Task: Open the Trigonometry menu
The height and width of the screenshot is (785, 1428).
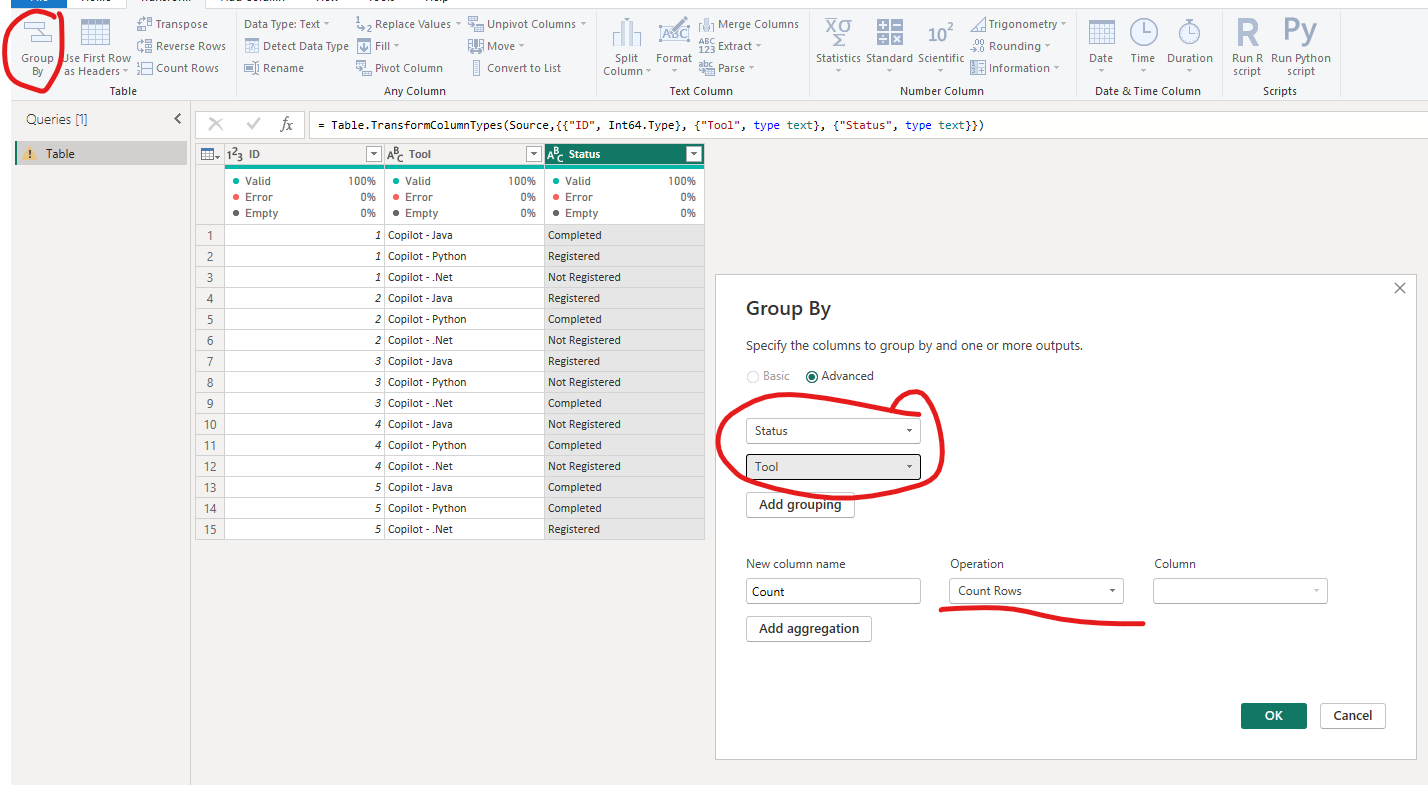Action: [1019, 24]
